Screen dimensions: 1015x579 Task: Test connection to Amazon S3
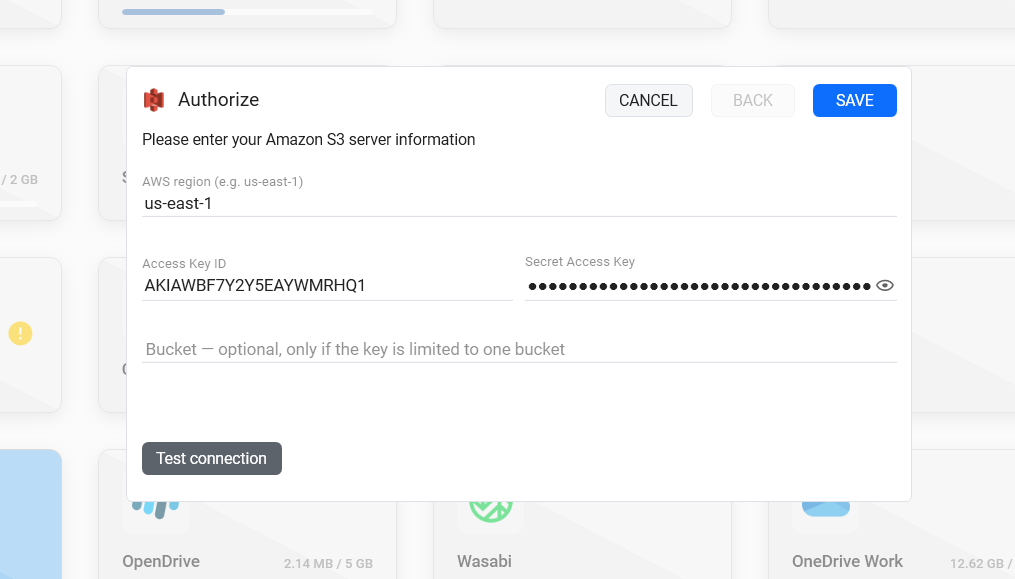(x=212, y=459)
